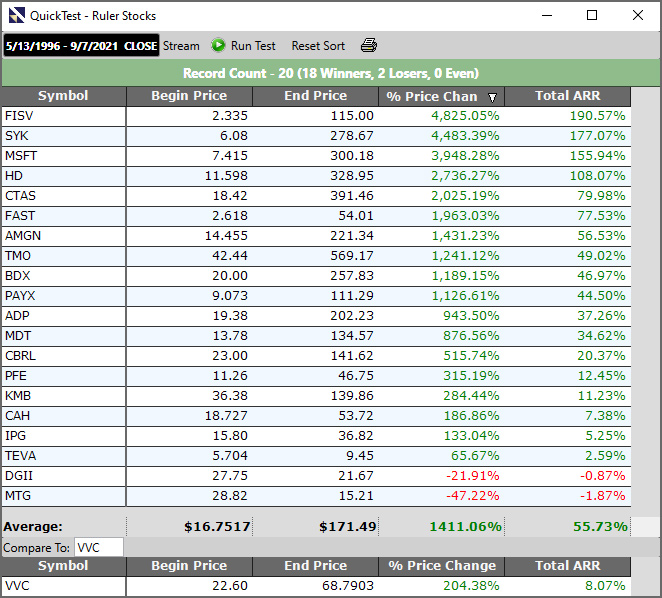This screenshot has width=662, height=598.
Task: Select the DGII symbol cell
Action: tap(63, 476)
